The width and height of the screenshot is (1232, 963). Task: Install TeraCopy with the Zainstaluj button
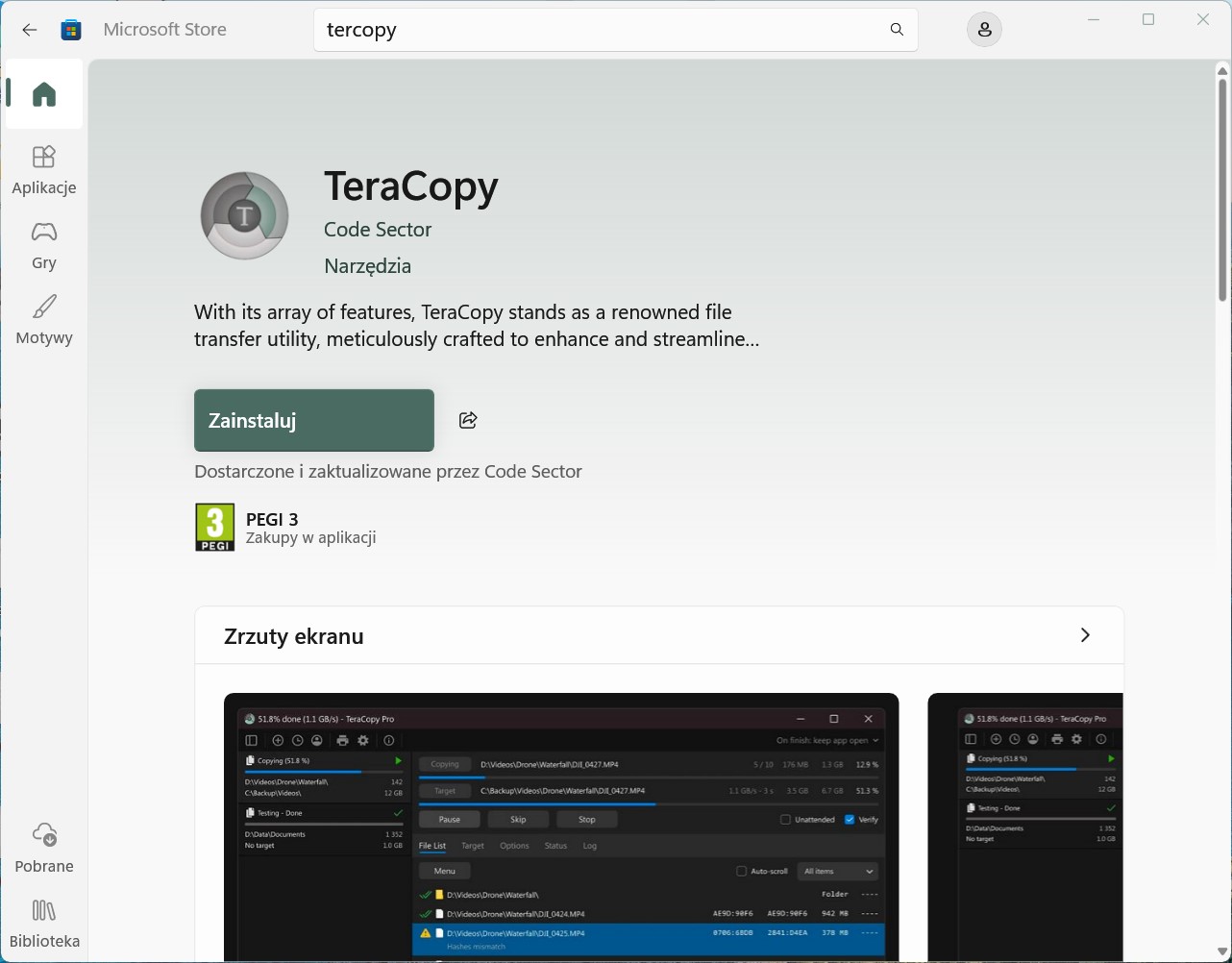pos(314,420)
